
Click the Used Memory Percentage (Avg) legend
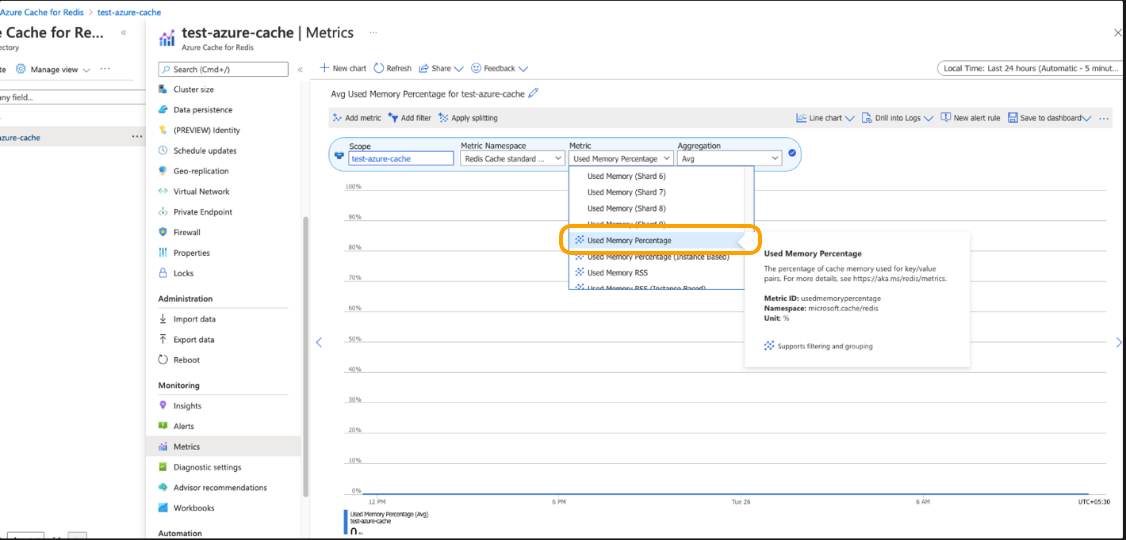point(388,515)
